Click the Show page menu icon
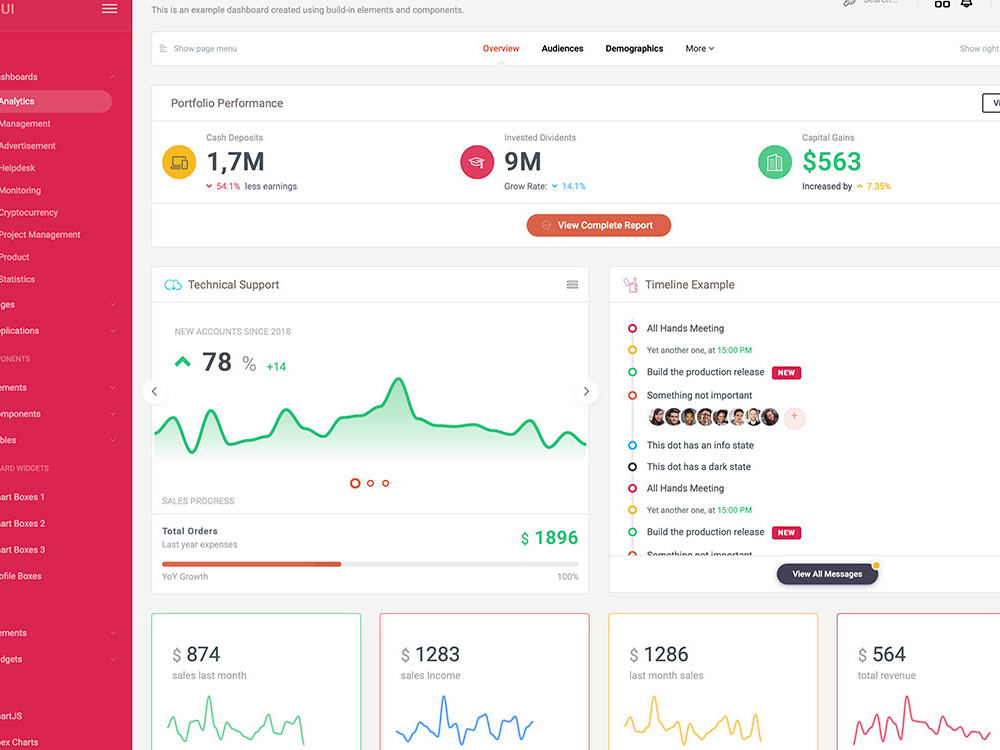The height and width of the screenshot is (750, 1000). [163, 48]
